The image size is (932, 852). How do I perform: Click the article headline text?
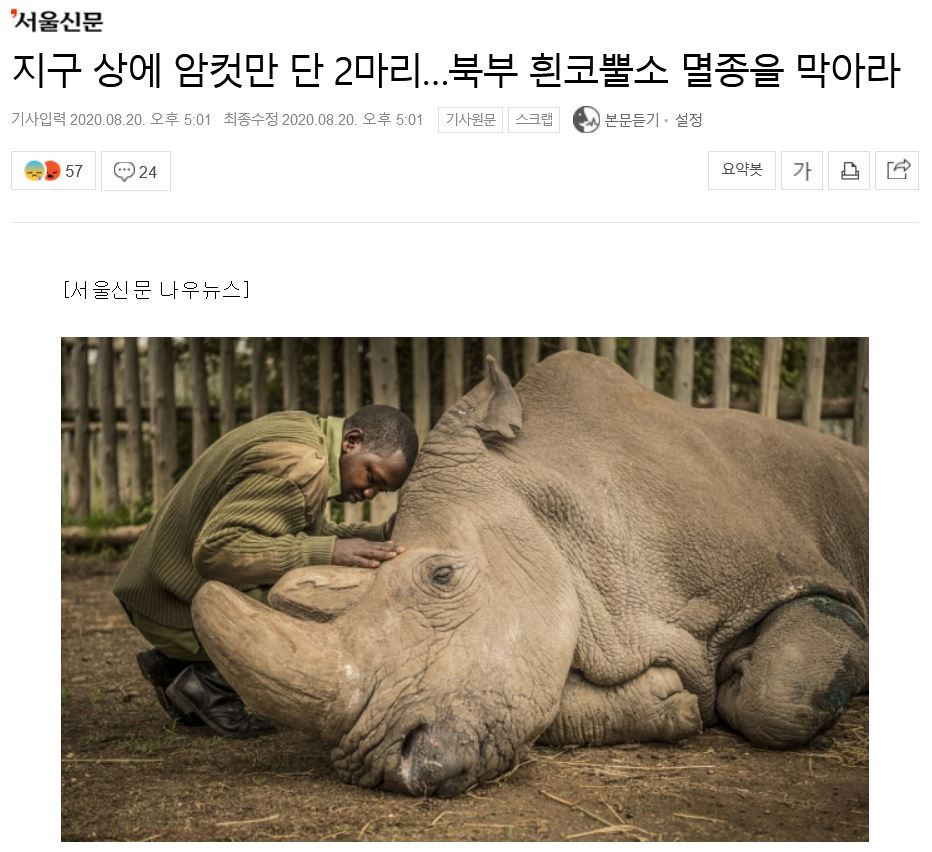click(x=455, y=70)
